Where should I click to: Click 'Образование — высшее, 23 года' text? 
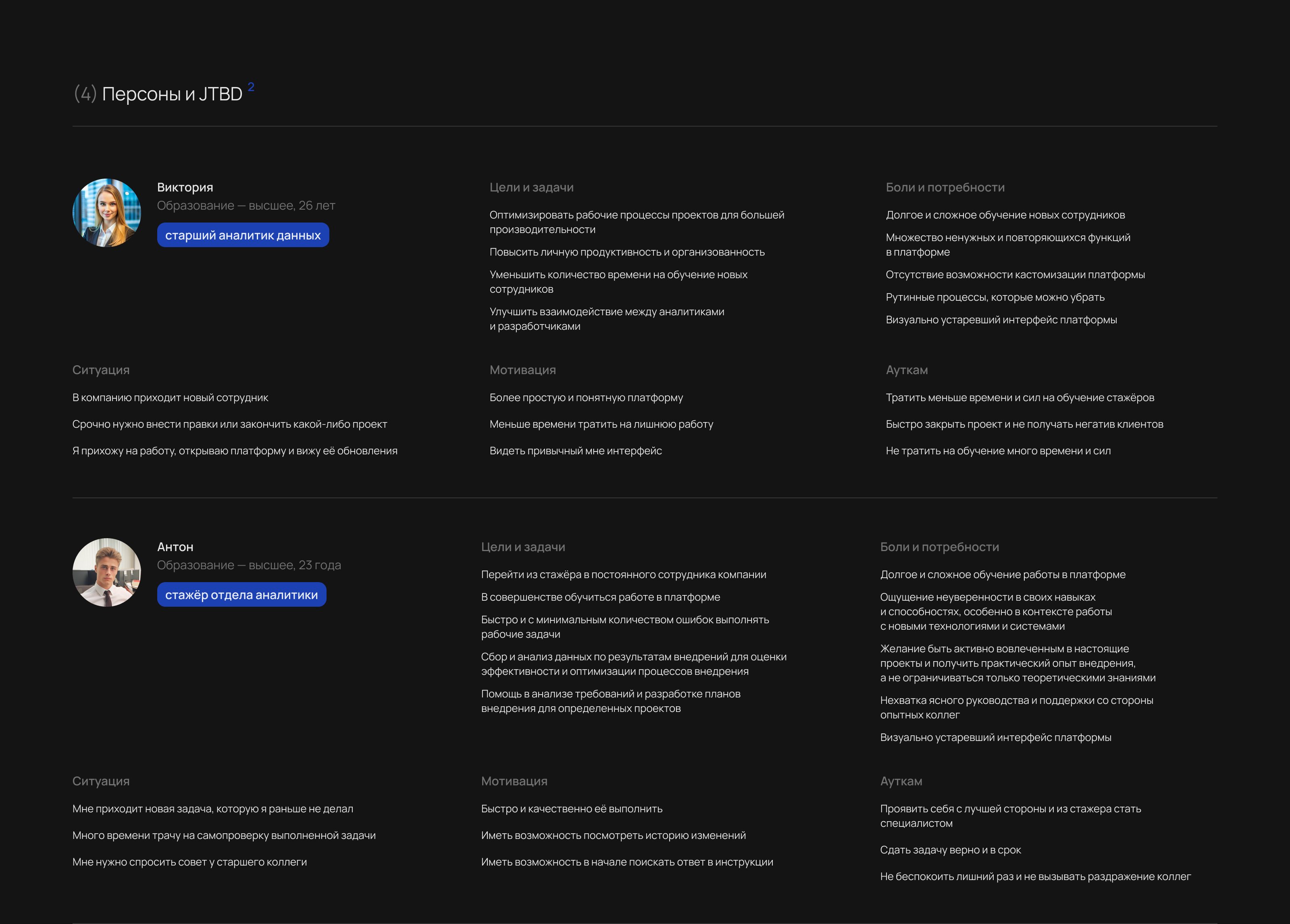[249, 565]
